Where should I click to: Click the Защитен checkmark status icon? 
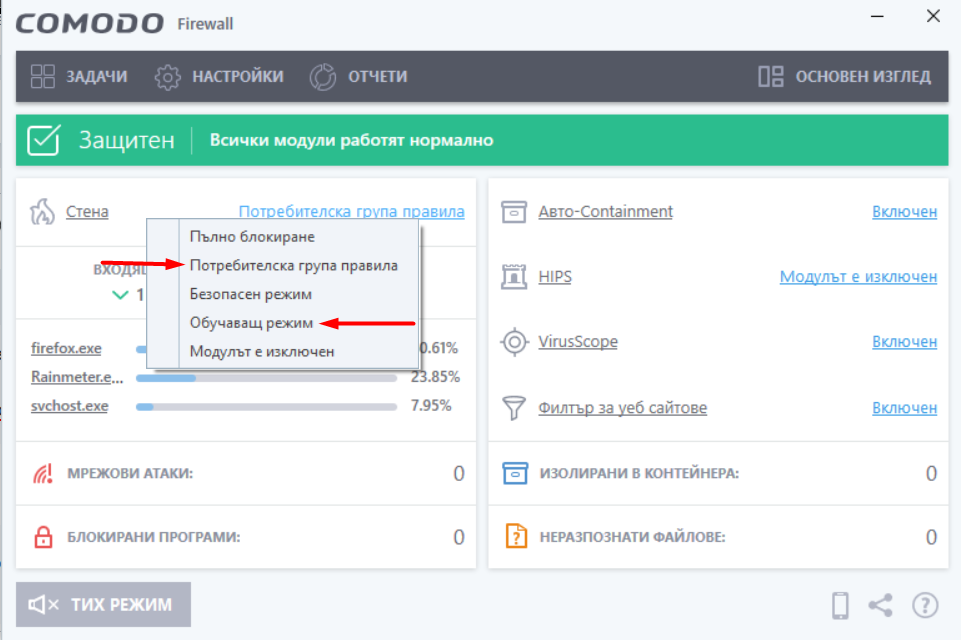(x=44, y=140)
